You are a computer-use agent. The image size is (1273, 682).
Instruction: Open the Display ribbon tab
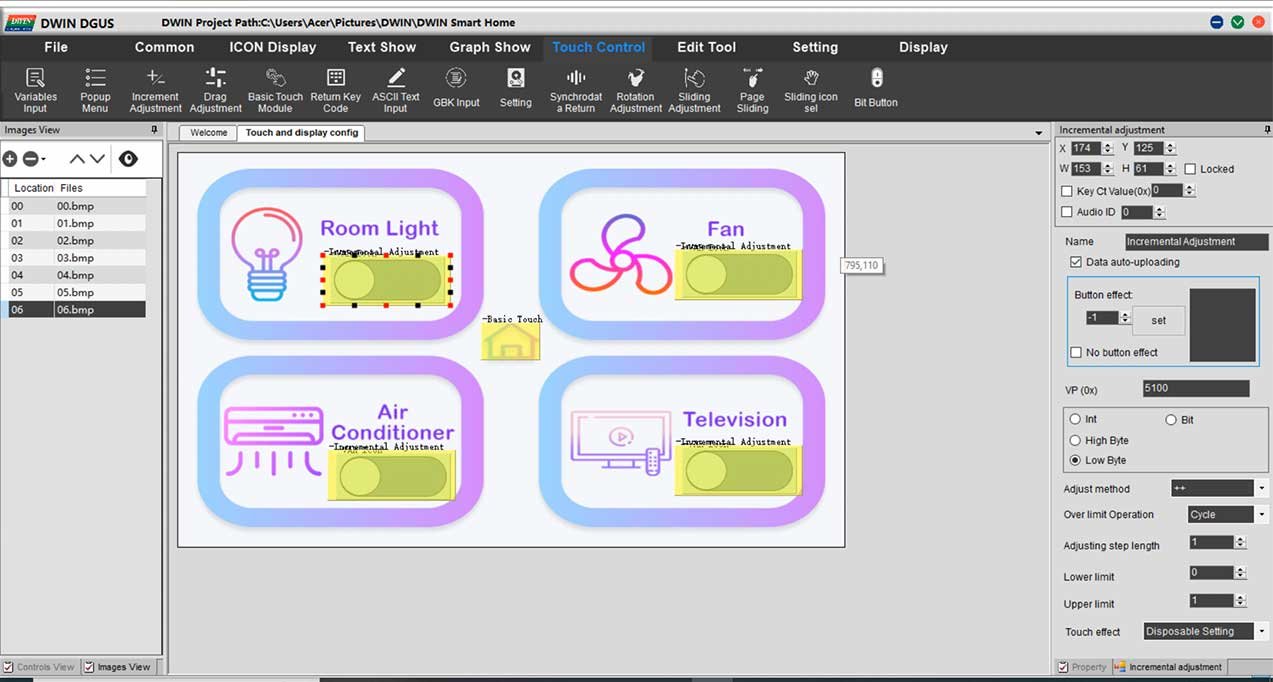(x=923, y=47)
